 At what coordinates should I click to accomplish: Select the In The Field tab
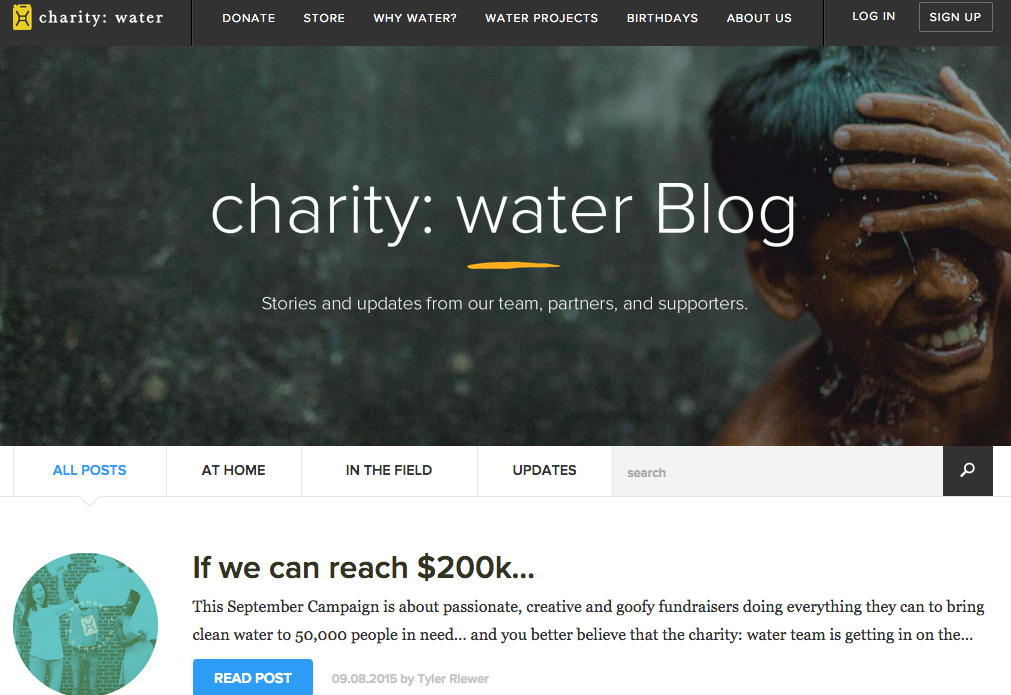click(x=389, y=471)
